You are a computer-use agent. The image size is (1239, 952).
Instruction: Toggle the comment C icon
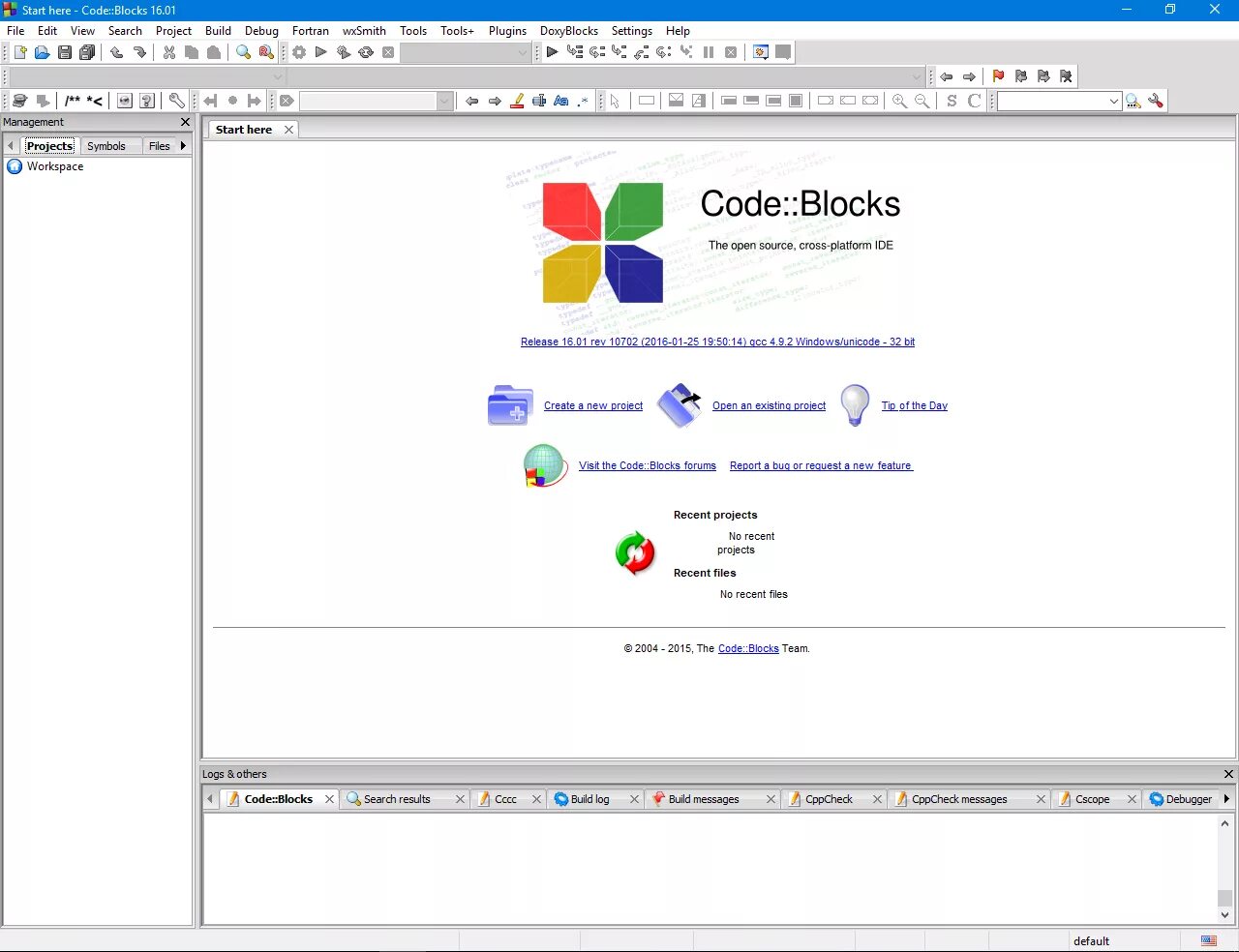pyautogui.click(x=975, y=101)
